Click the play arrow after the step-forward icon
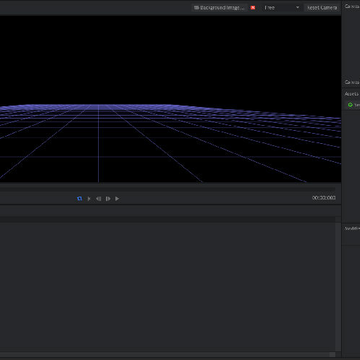 [117, 198]
